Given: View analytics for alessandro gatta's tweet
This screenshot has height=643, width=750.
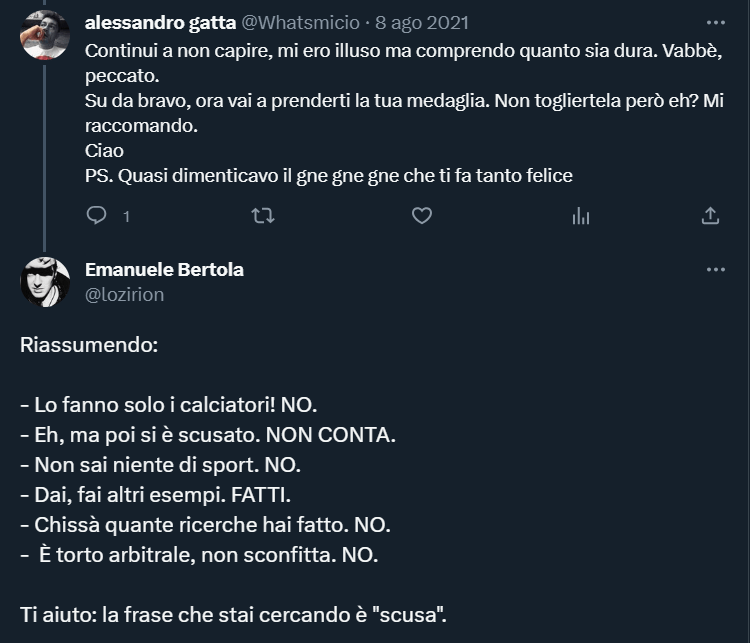Looking at the screenshot, I should (581, 215).
